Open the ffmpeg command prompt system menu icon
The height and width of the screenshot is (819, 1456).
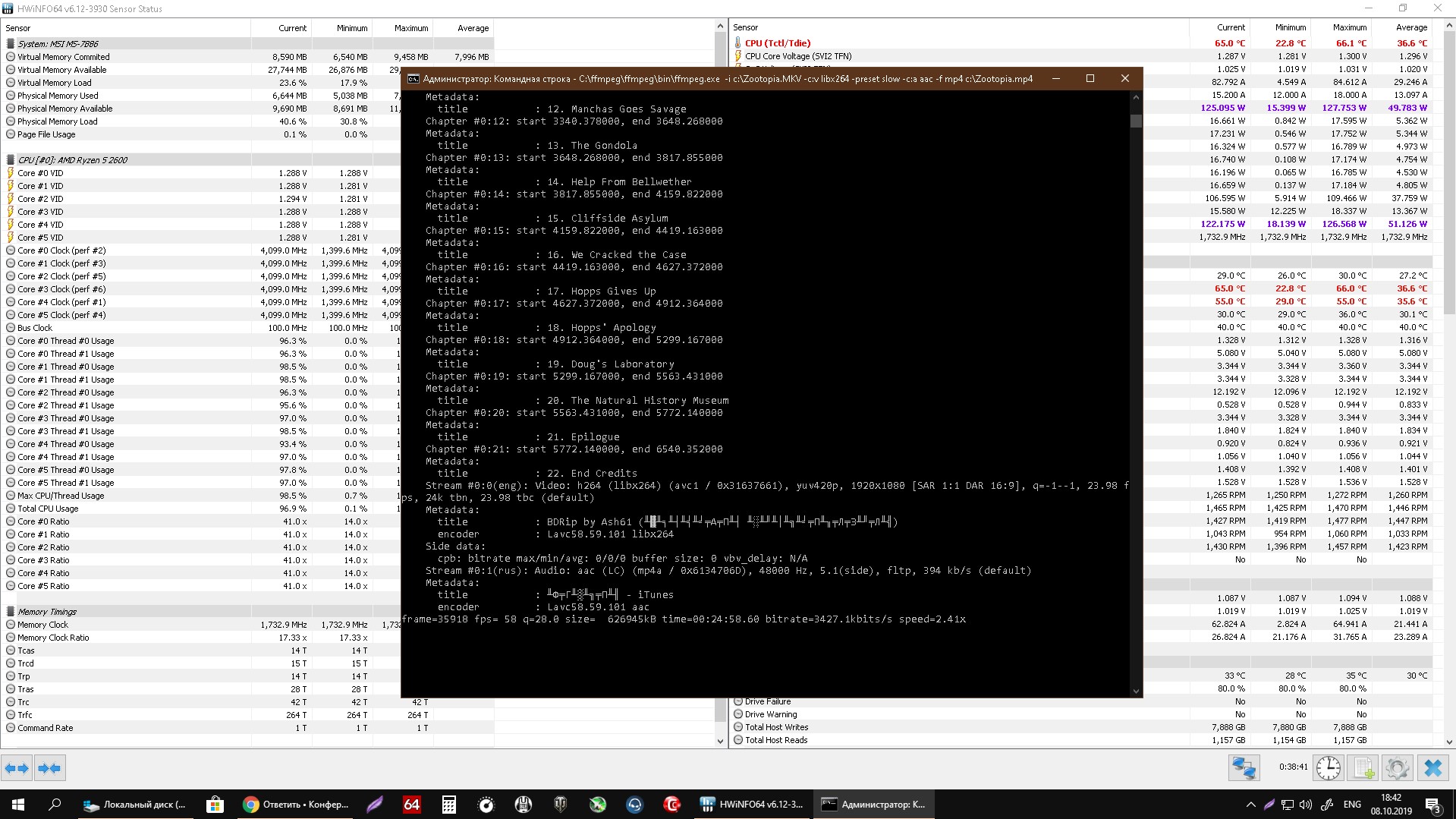413,79
